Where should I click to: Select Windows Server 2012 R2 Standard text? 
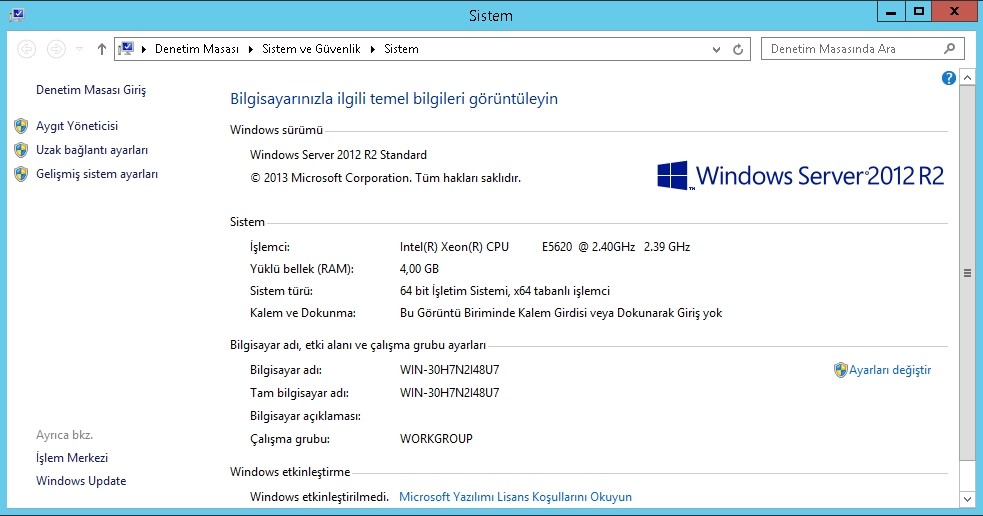point(339,155)
